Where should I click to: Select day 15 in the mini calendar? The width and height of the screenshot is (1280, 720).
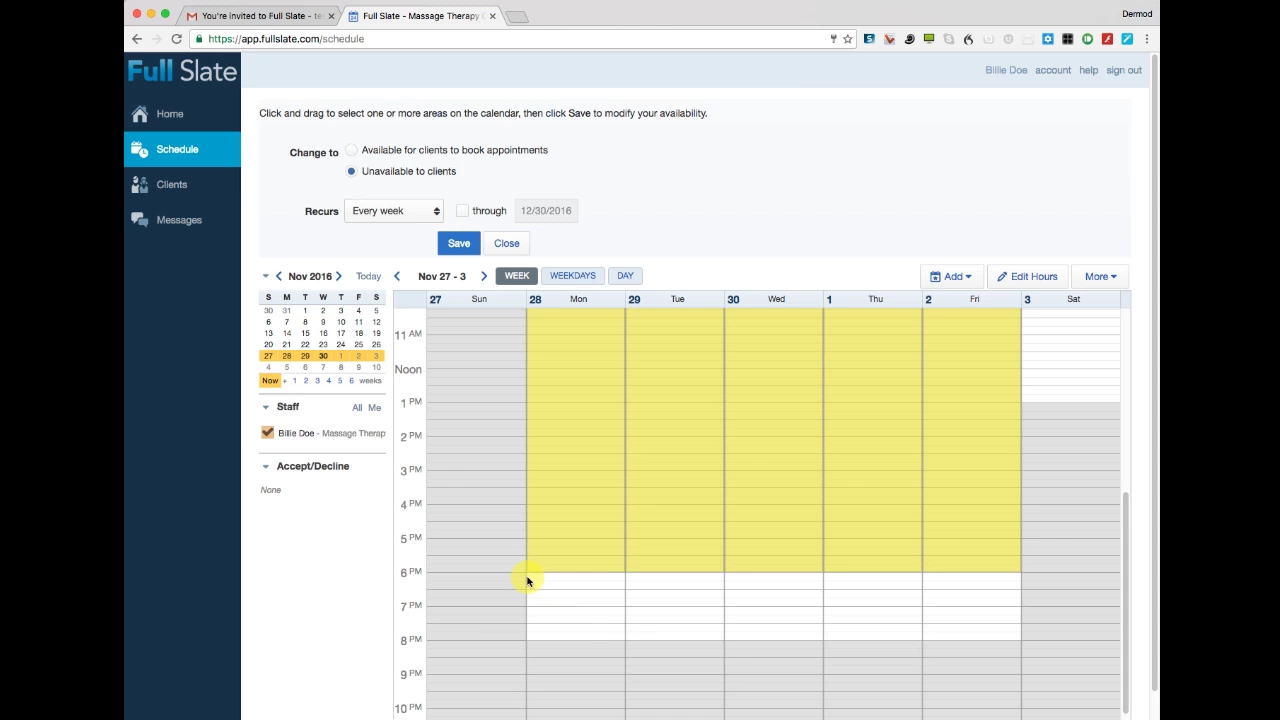click(x=305, y=334)
